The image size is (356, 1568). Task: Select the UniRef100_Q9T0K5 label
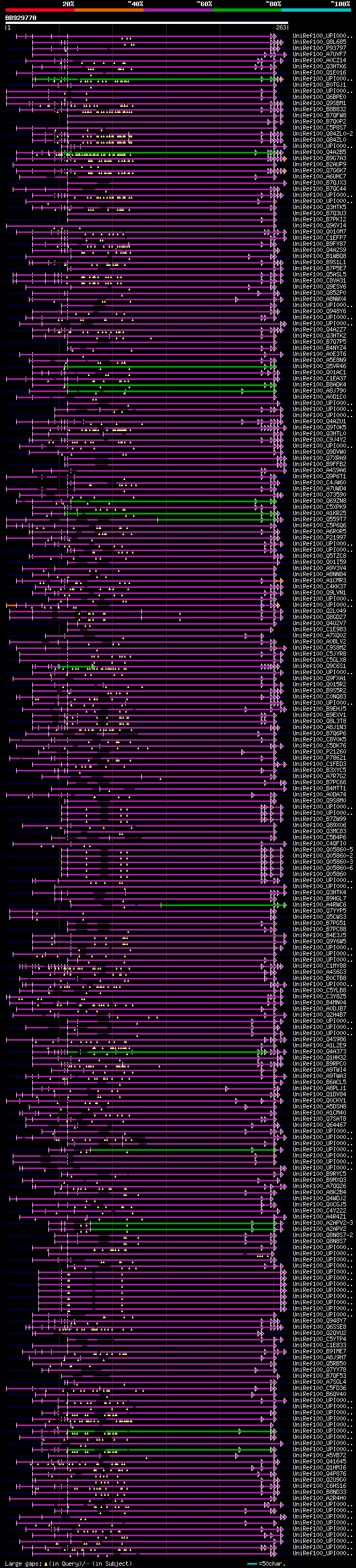click(x=319, y=427)
